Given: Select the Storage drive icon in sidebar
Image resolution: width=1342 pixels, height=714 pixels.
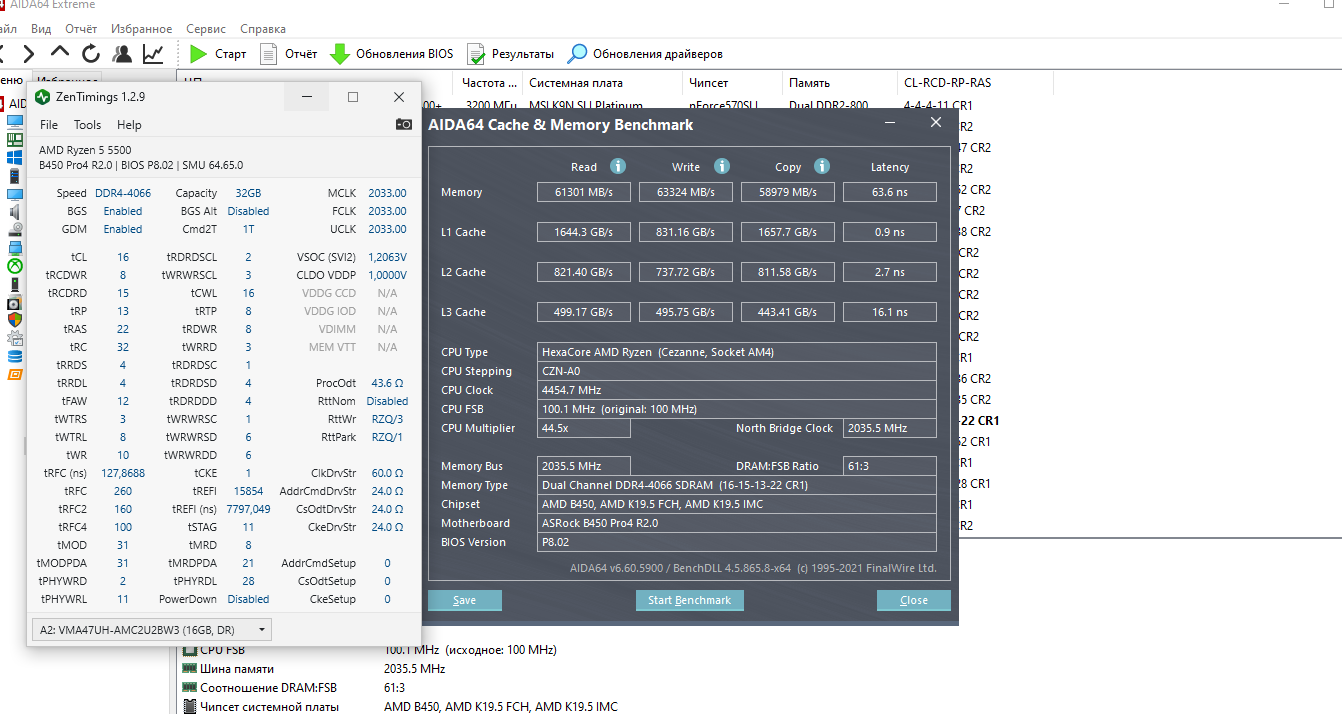Looking at the screenshot, I should [15, 230].
